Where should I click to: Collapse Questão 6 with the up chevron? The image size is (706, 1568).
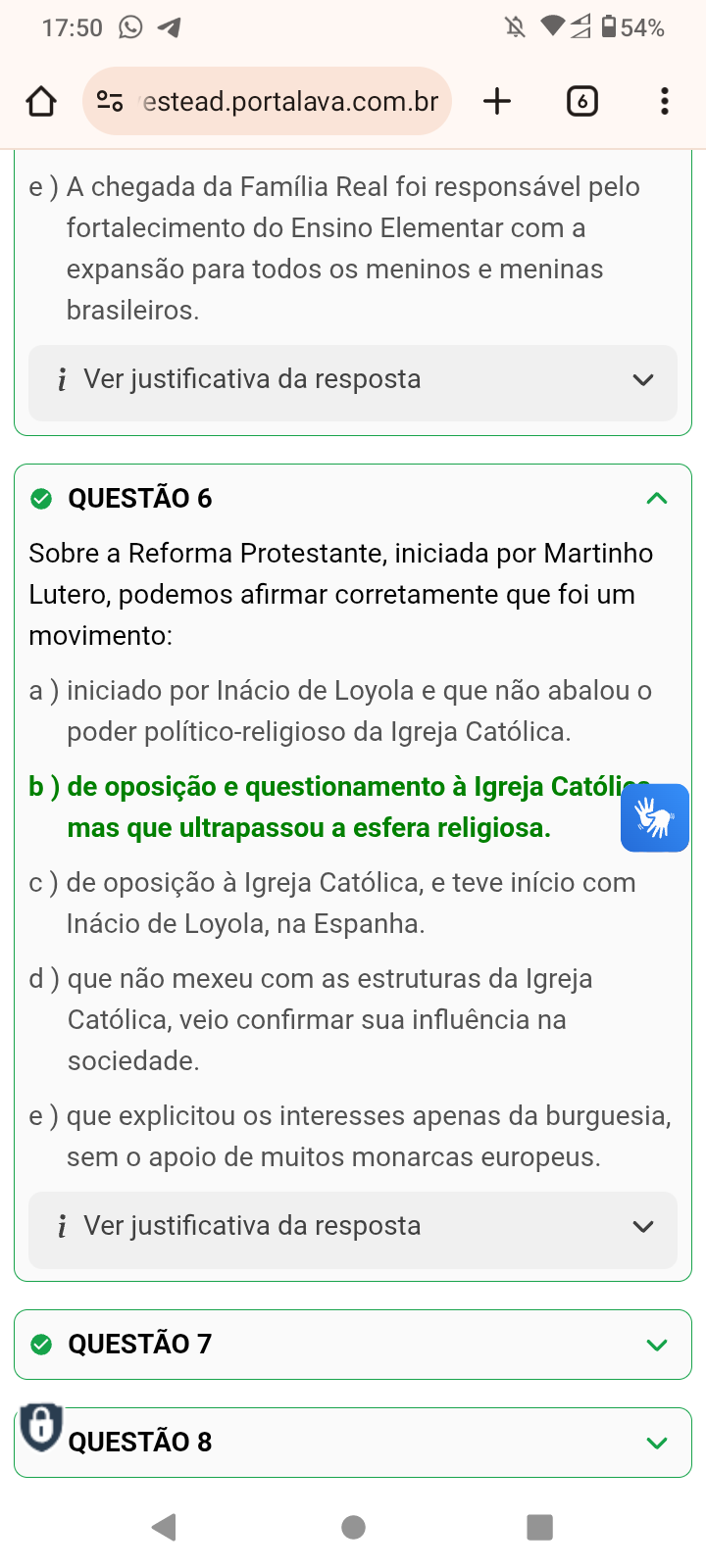[657, 498]
